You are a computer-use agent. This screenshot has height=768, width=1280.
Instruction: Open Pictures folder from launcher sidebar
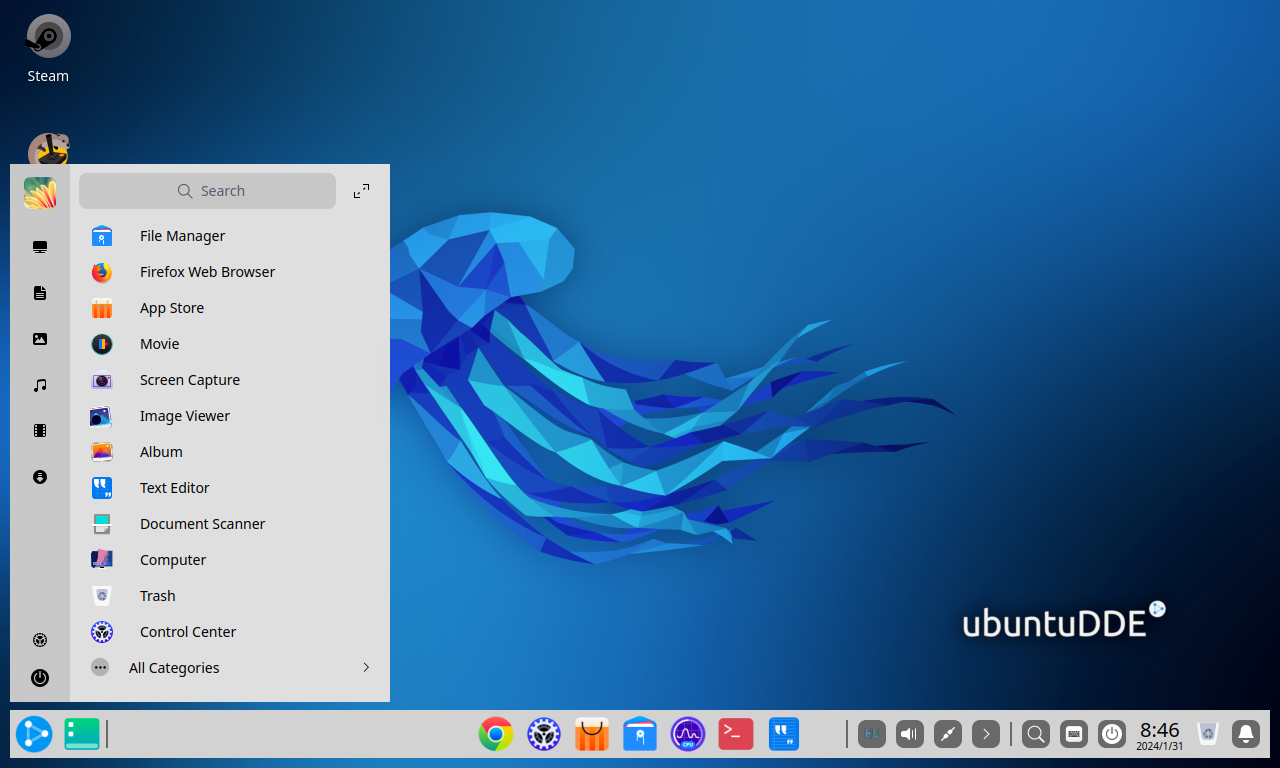pyautogui.click(x=40, y=339)
